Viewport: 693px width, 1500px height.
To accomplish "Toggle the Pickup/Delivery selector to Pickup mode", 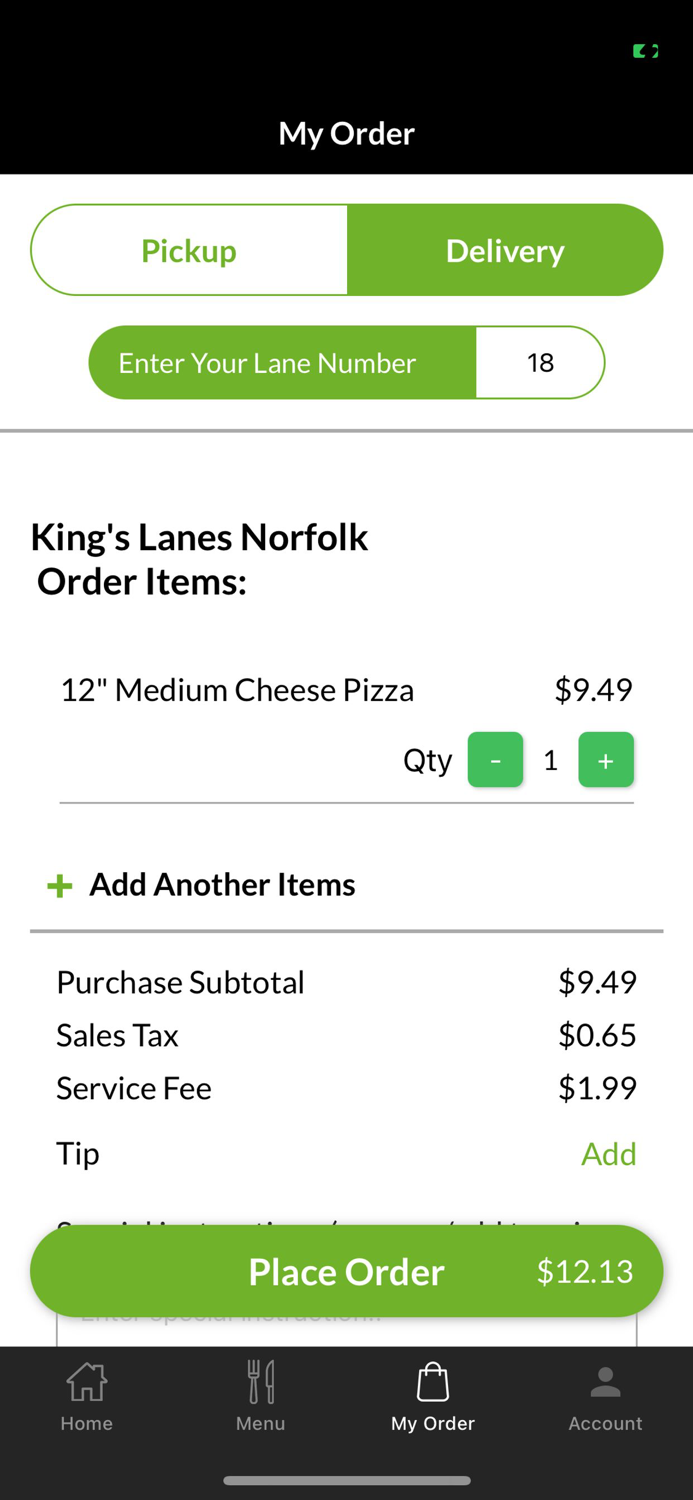I will click(x=189, y=250).
